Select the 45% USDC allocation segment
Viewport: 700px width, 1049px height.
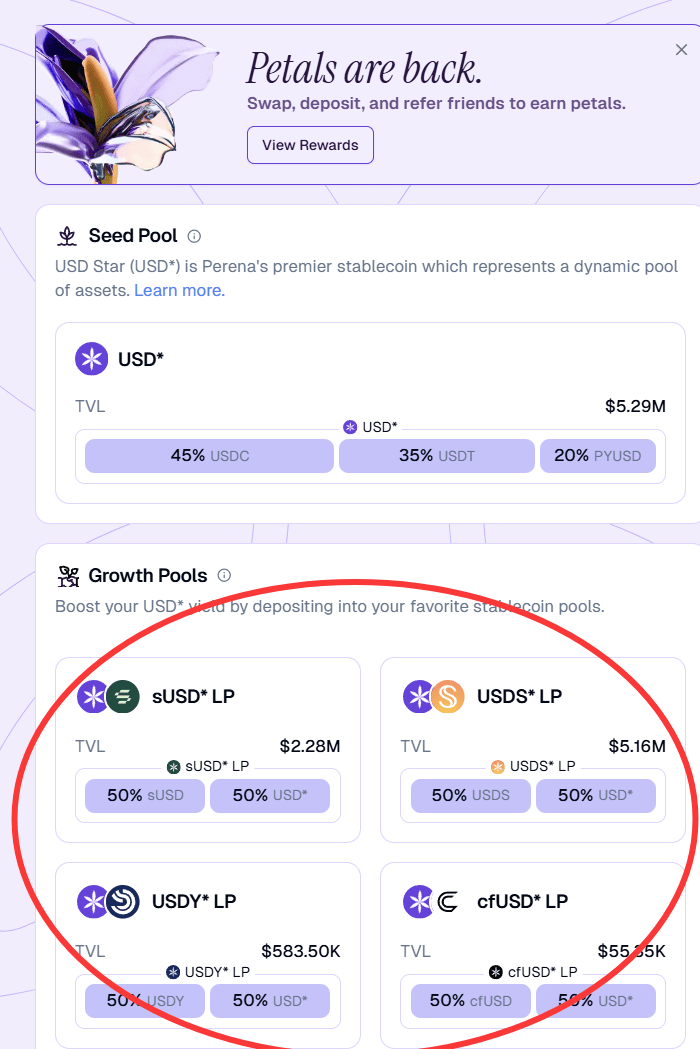coord(209,456)
